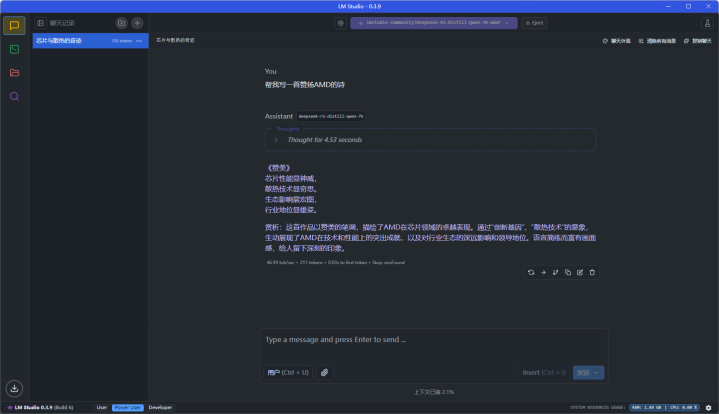Screen dimensions: 719x414
Task: Send the message with the blue send button
Action: (x=588, y=372)
